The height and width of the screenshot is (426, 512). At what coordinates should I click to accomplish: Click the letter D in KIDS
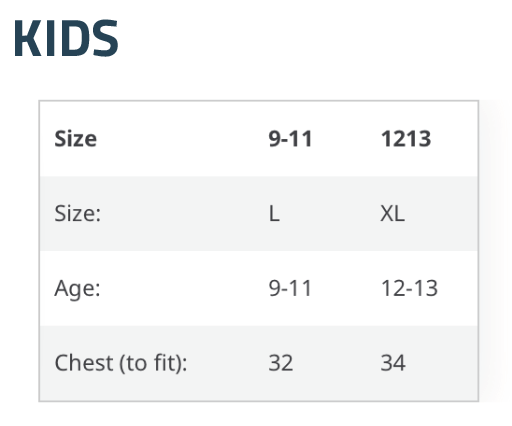tap(73, 38)
